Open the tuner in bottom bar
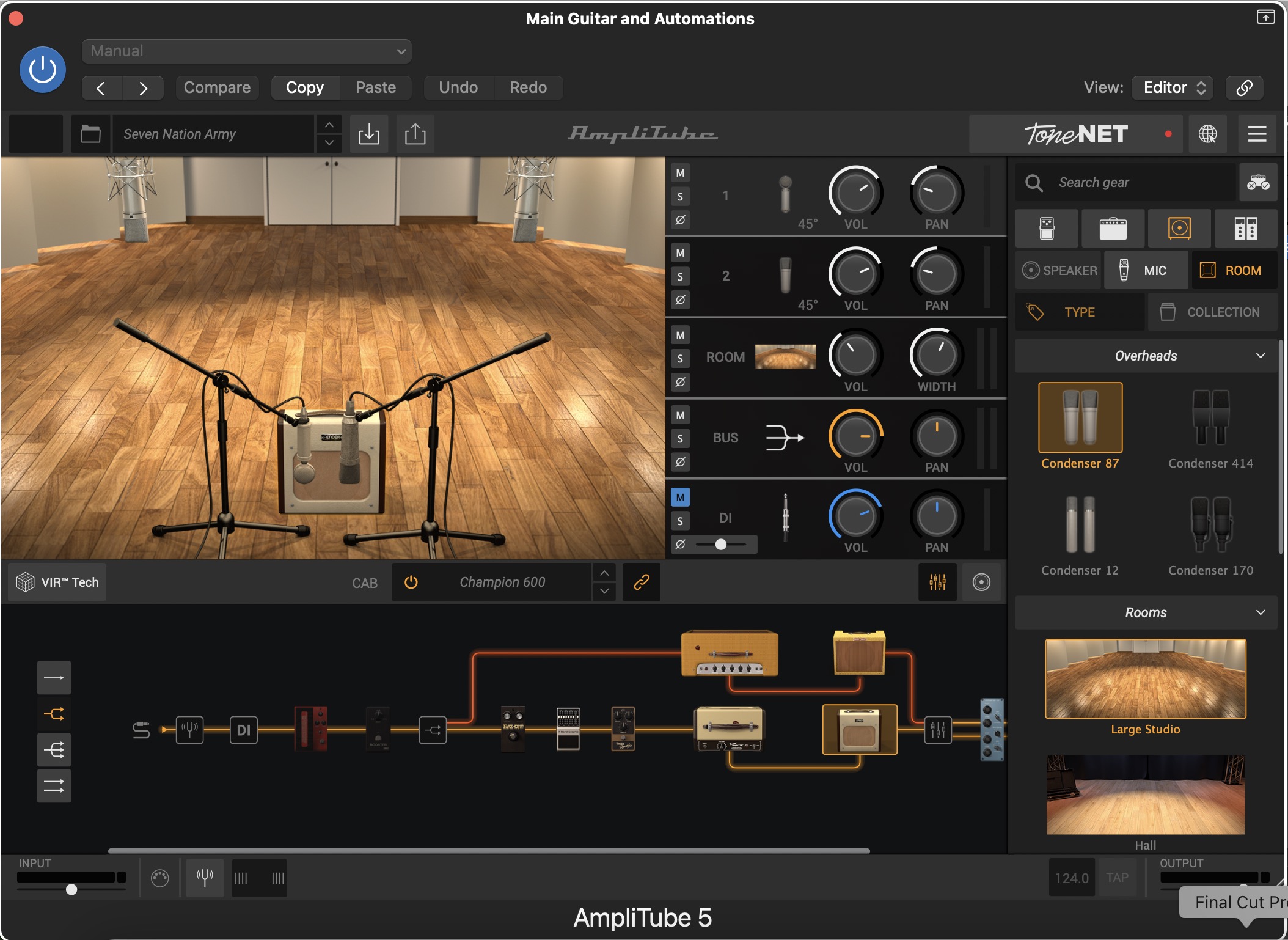This screenshot has width=1288, height=940. (205, 878)
